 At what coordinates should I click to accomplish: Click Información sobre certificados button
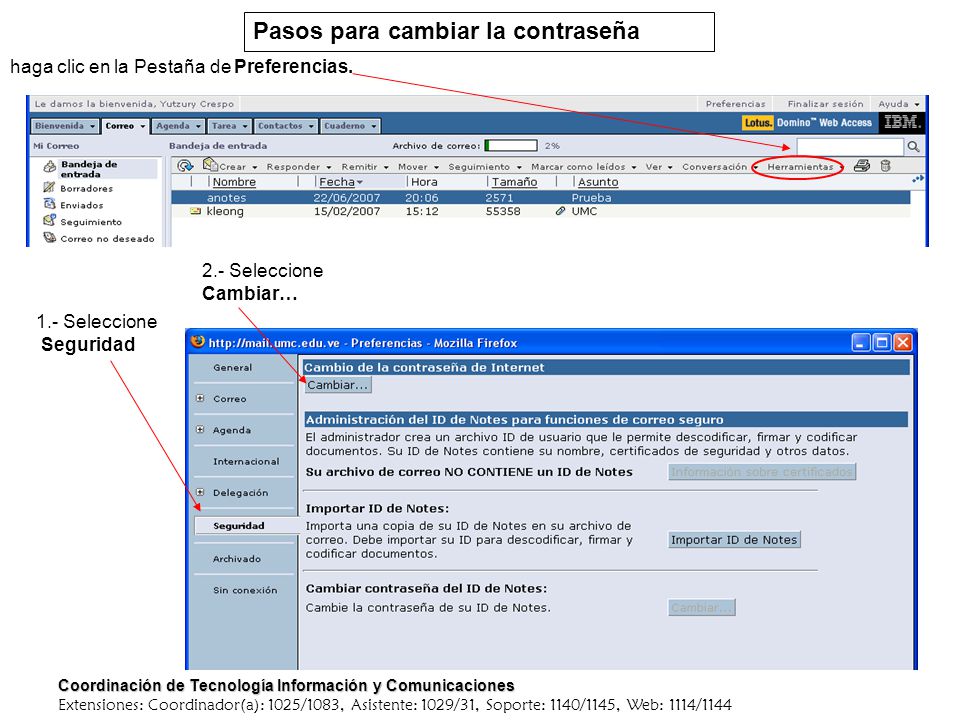tap(762, 471)
